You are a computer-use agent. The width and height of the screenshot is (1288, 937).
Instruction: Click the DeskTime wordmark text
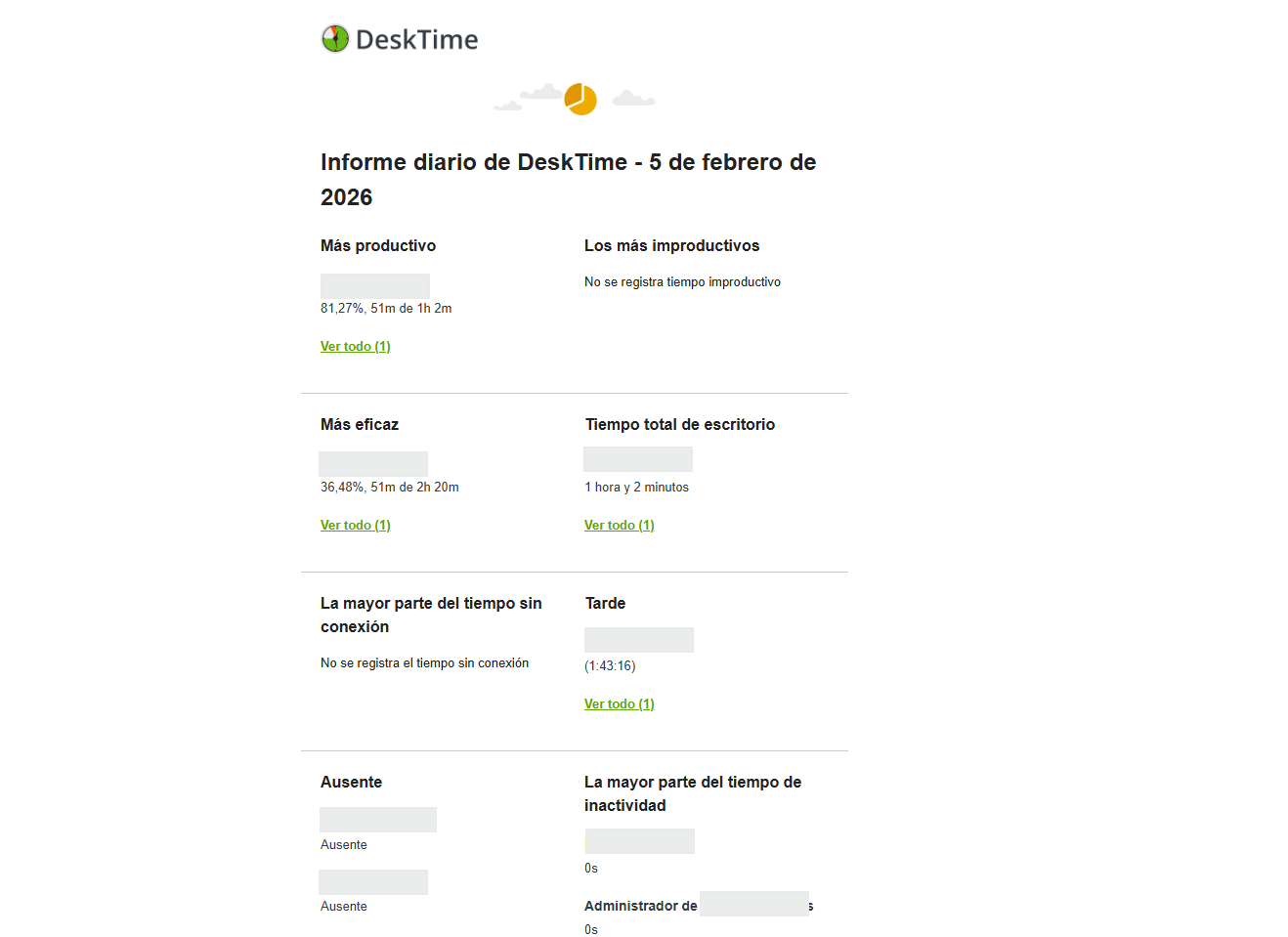pyautogui.click(x=416, y=40)
